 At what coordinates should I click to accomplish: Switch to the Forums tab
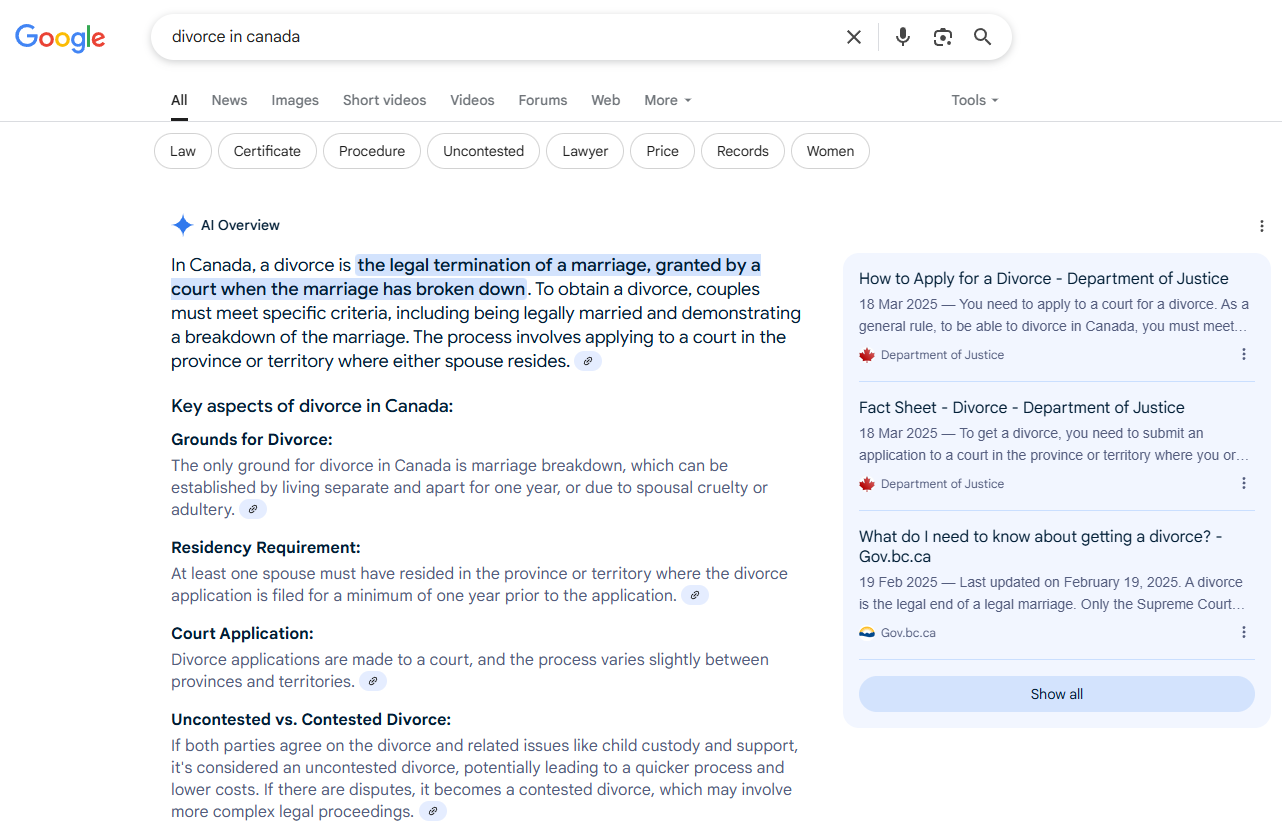tap(543, 100)
